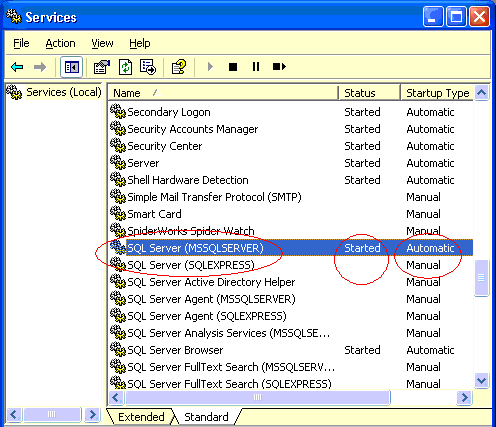Sort by the Name column header
The width and height of the screenshot is (496, 427).
point(223,93)
